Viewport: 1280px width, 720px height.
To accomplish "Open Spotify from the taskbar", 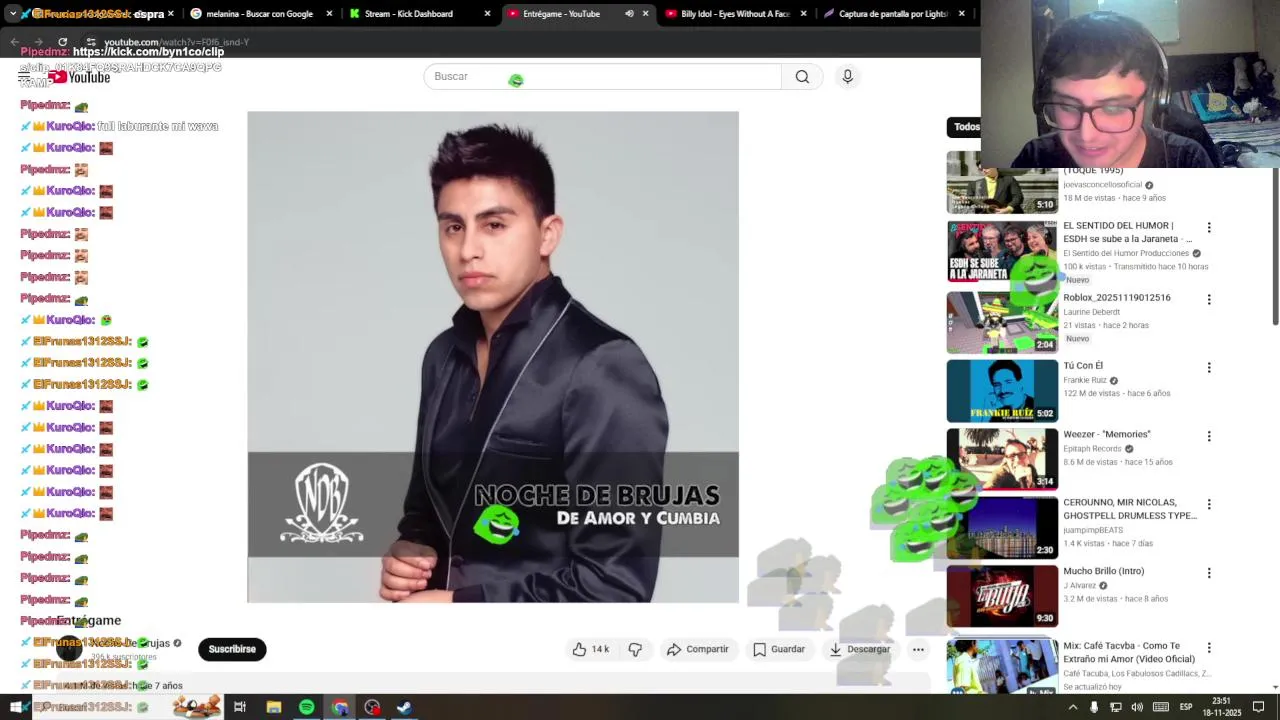I will pyautogui.click(x=306, y=707).
